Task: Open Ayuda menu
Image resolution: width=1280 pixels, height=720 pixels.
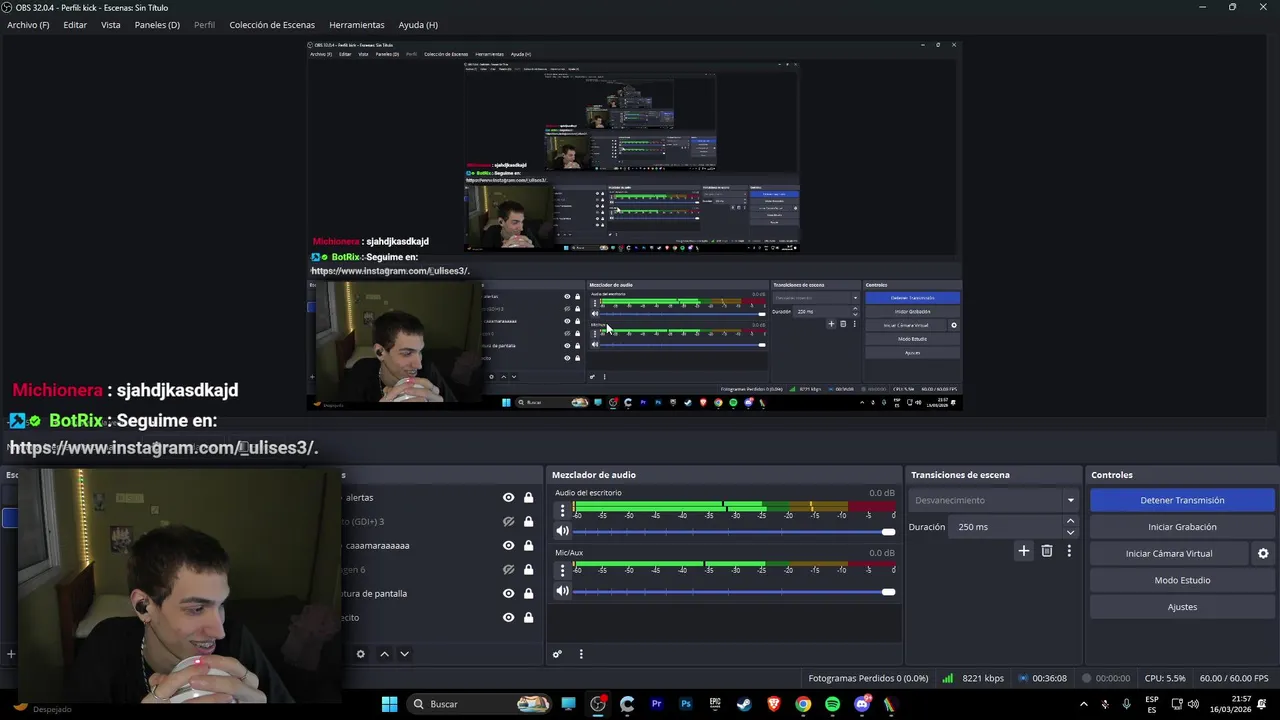Action: click(x=418, y=25)
